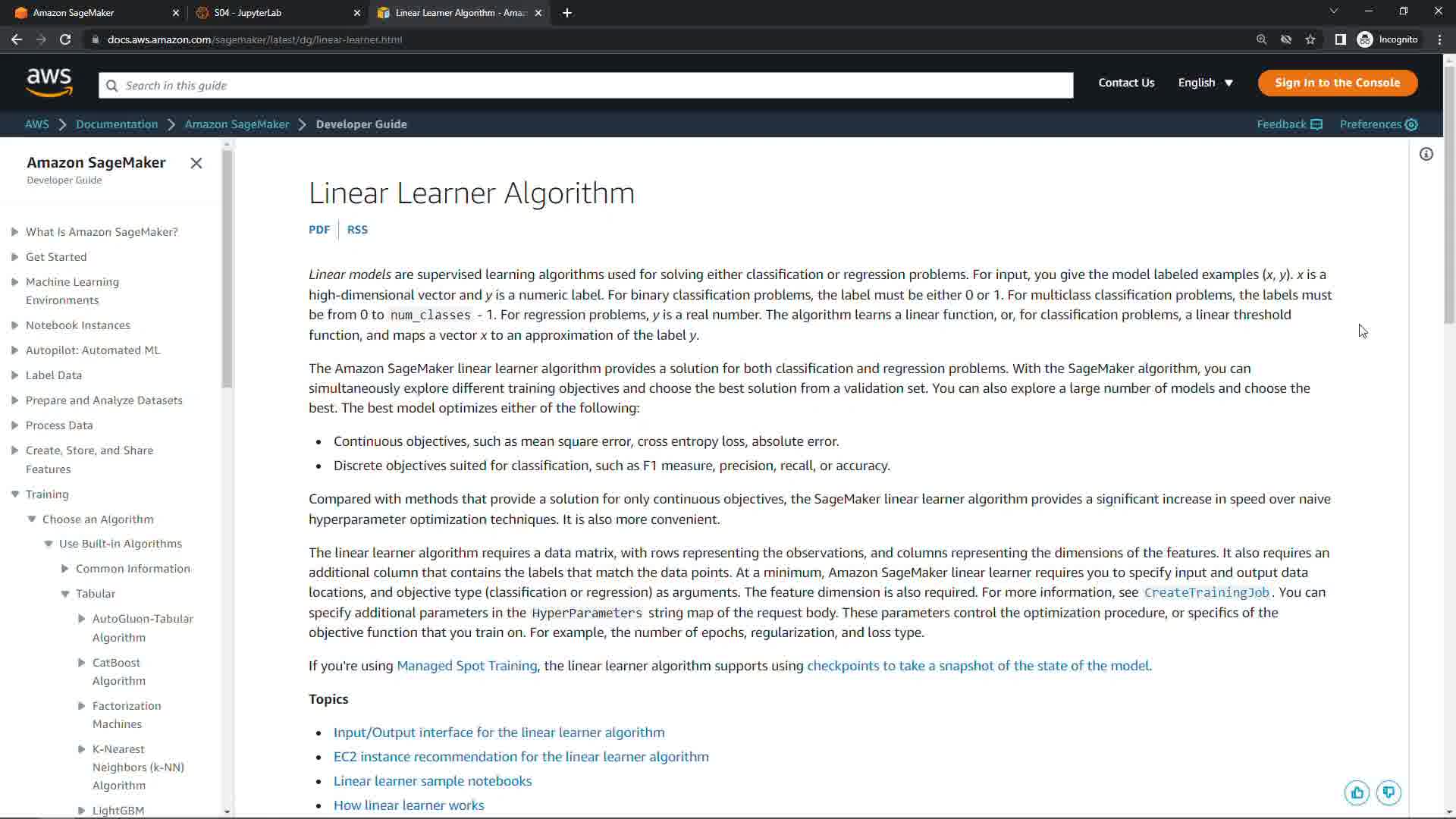
Task: Collapse the Tabular tree node
Action: [x=65, y=594]
